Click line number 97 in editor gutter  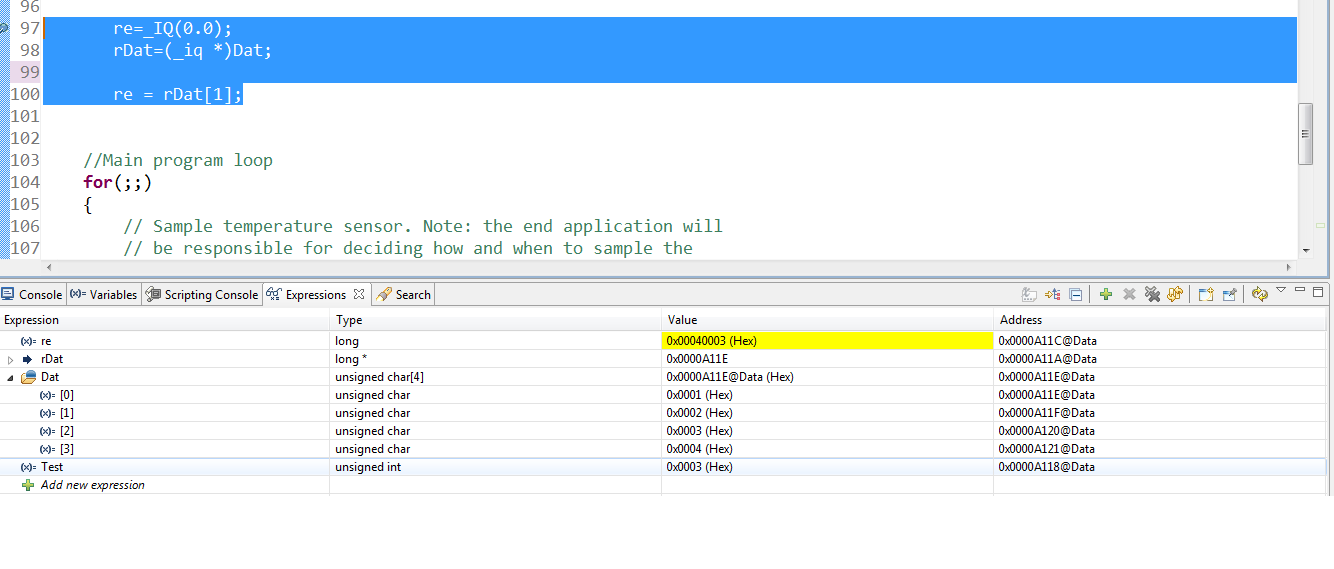point(29,28)
